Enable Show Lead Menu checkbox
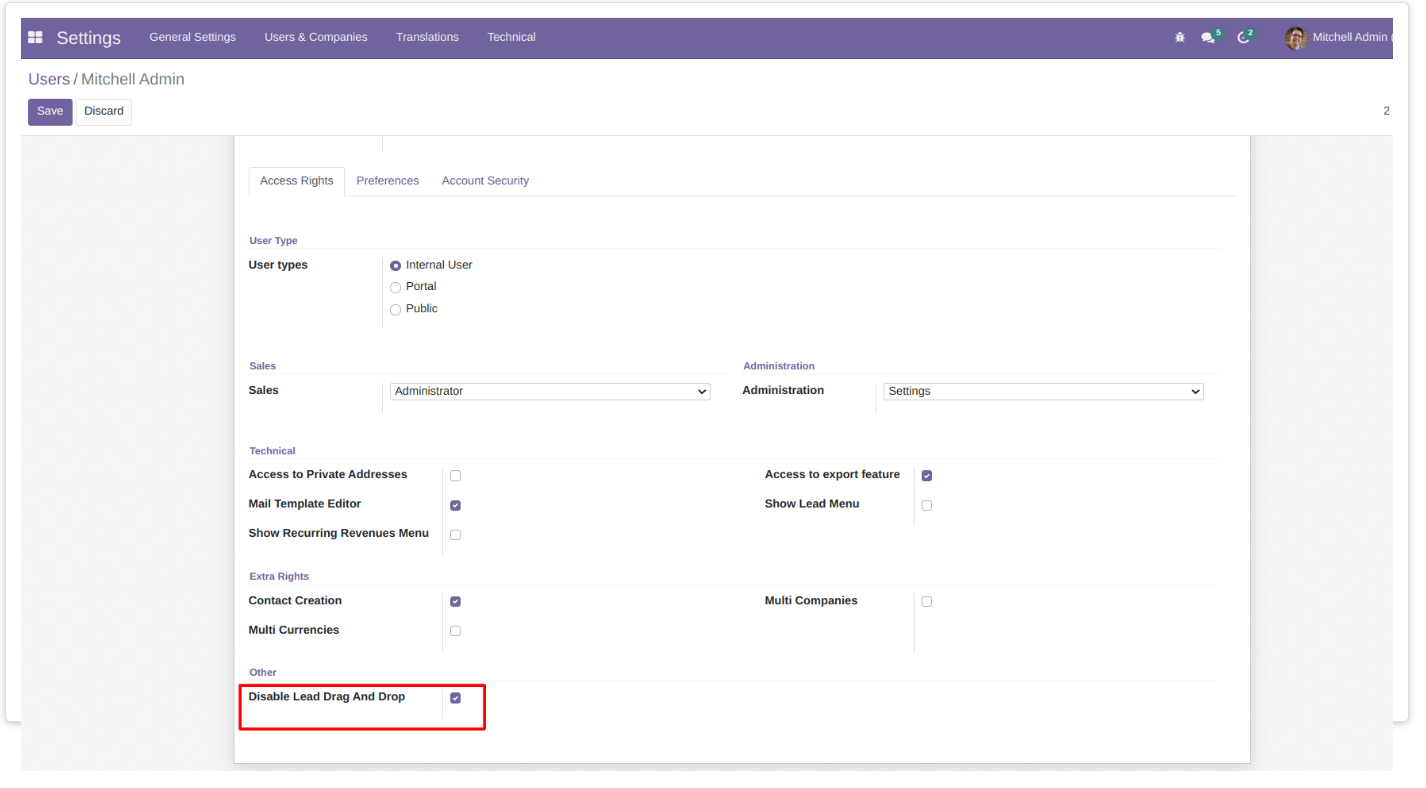Viewport: 1426px width, 788px height. pos(927,506)
